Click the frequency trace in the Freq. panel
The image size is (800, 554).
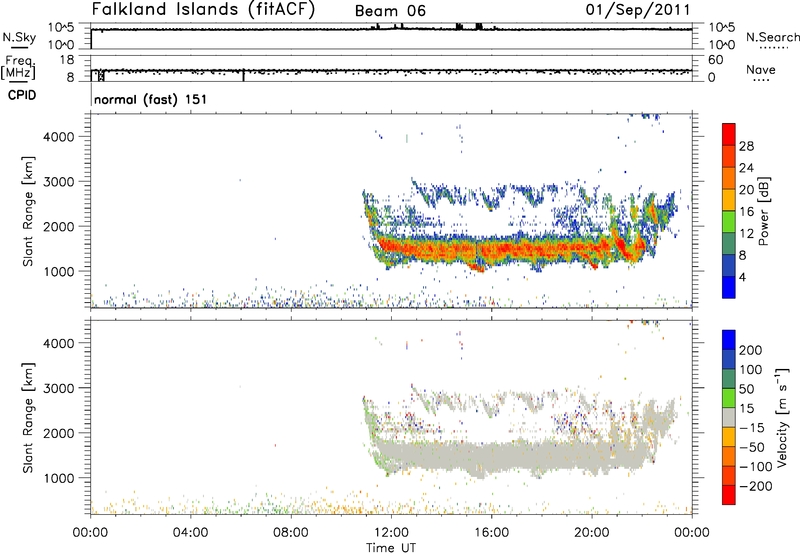(x=391, y=70)
